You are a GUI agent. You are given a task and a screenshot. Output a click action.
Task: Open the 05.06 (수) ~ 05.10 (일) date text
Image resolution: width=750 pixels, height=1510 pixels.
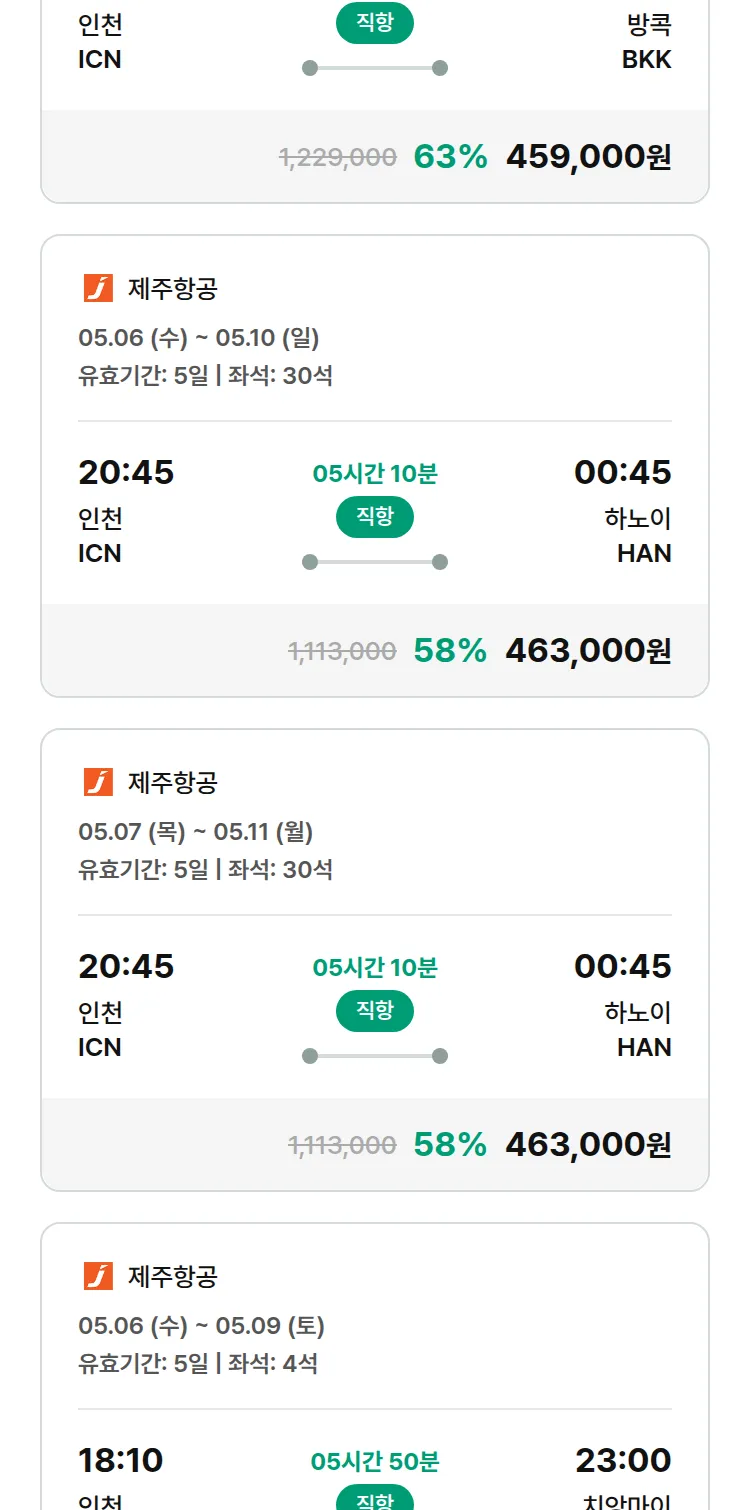click(198, 338)
